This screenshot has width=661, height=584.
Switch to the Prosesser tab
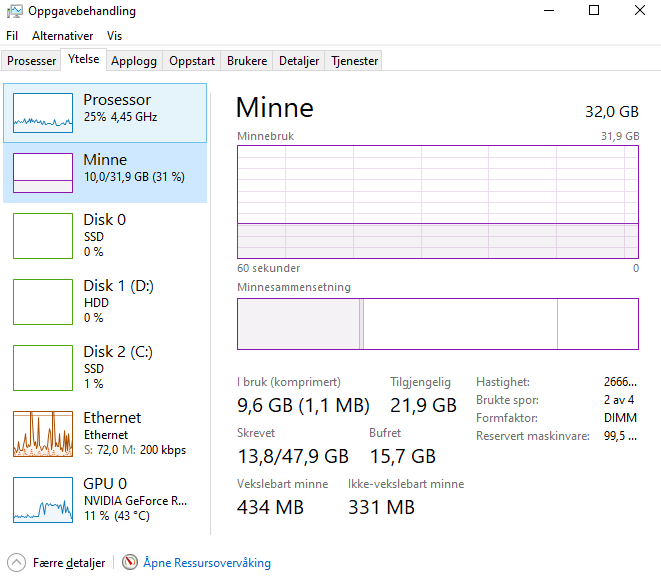32,61
